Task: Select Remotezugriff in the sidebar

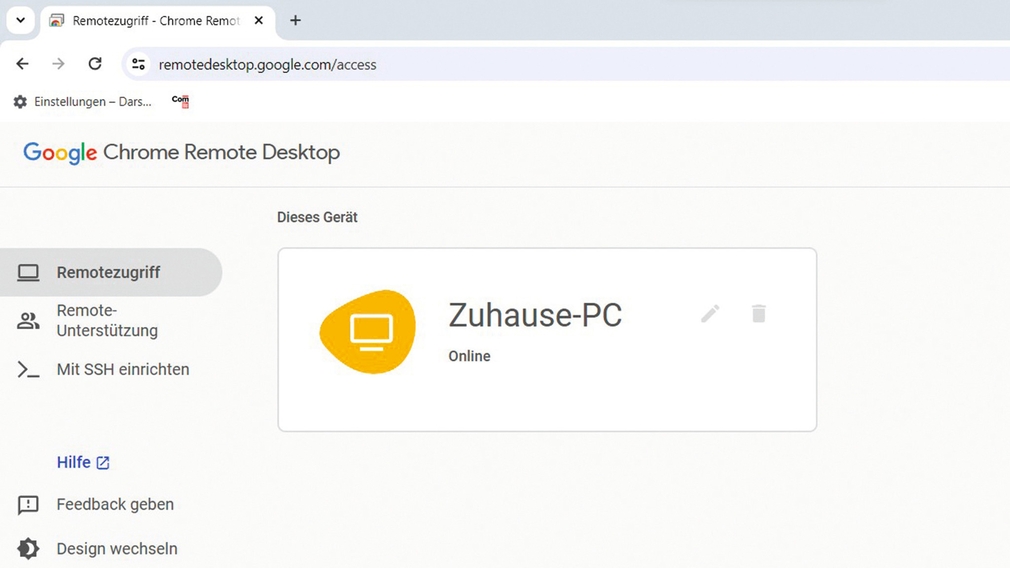Action: pos(111,272)
